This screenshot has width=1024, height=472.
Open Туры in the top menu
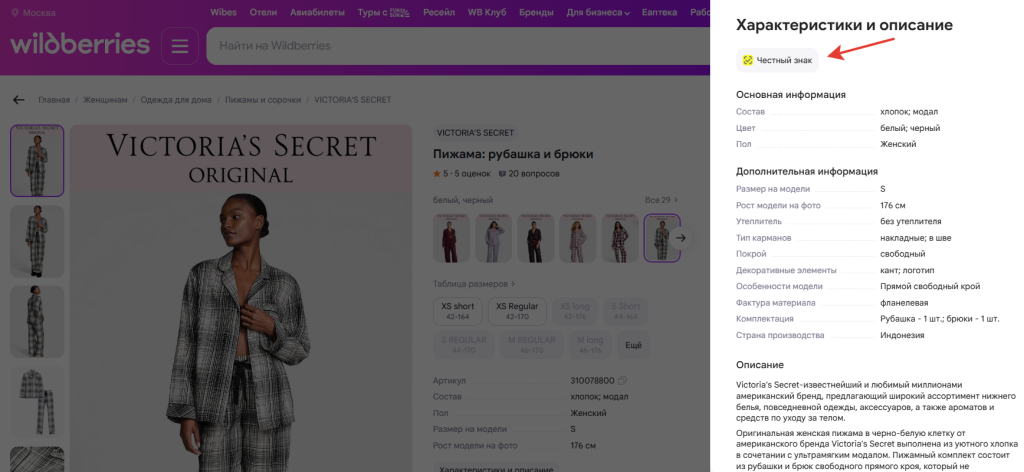383,12
